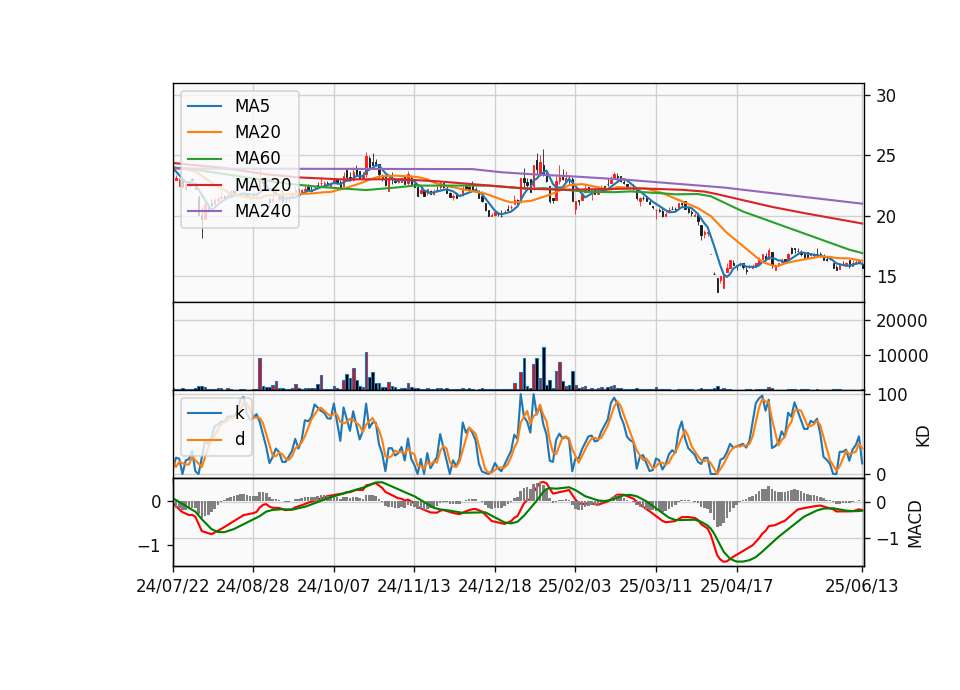Click the k legend entry in KD panel

pos(240,413)
